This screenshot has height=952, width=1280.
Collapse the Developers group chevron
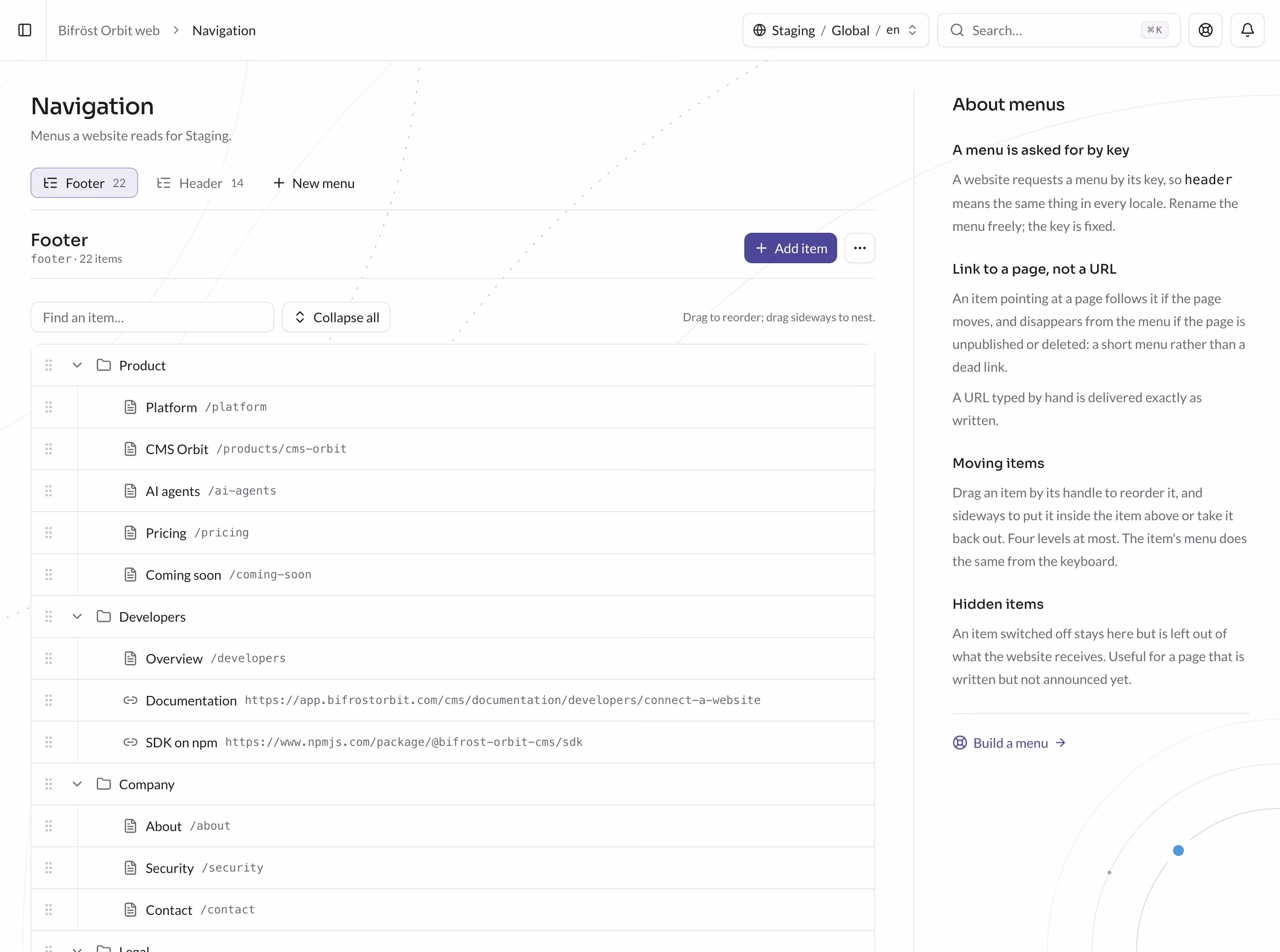click(x=77, y=616)
